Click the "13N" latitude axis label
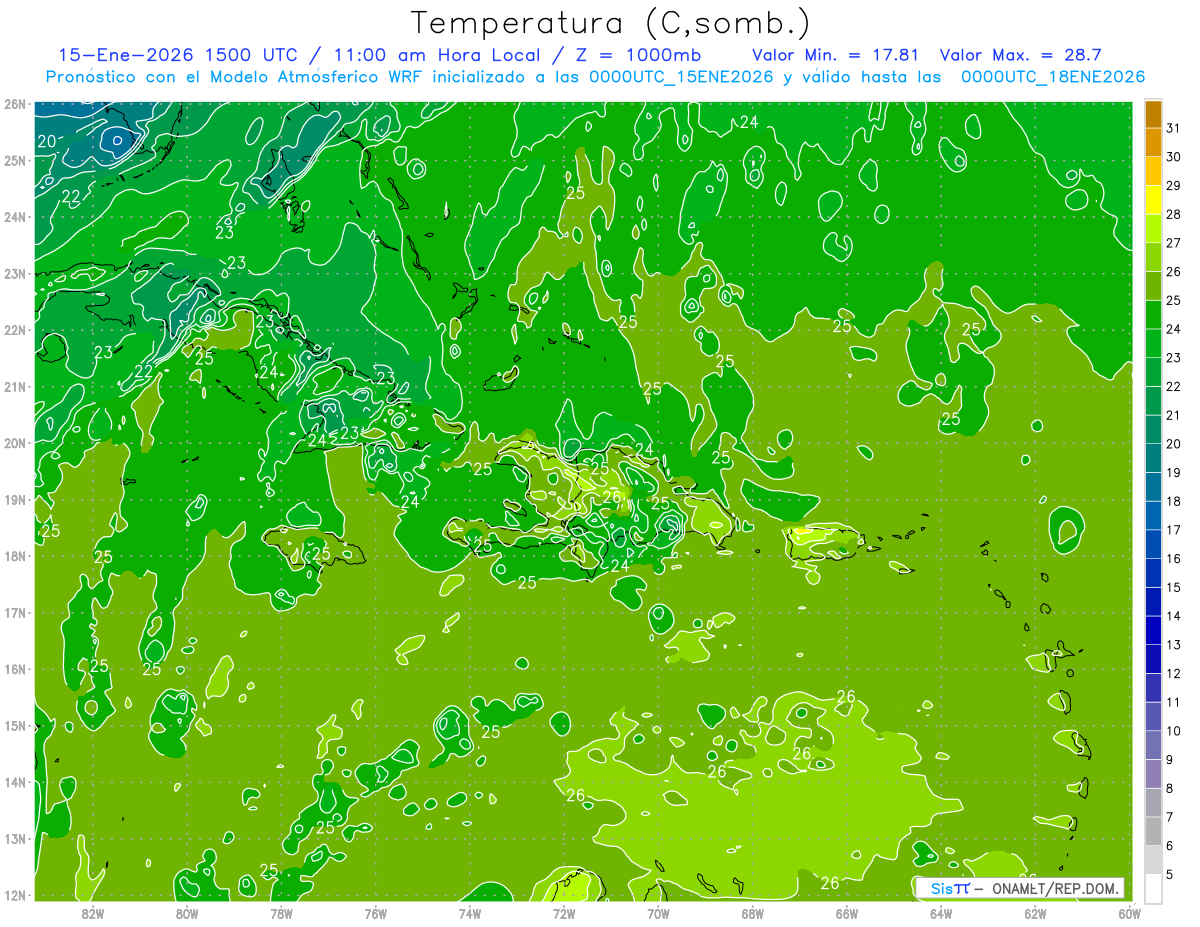This screenshot has width=1200, height=927. 15,838
